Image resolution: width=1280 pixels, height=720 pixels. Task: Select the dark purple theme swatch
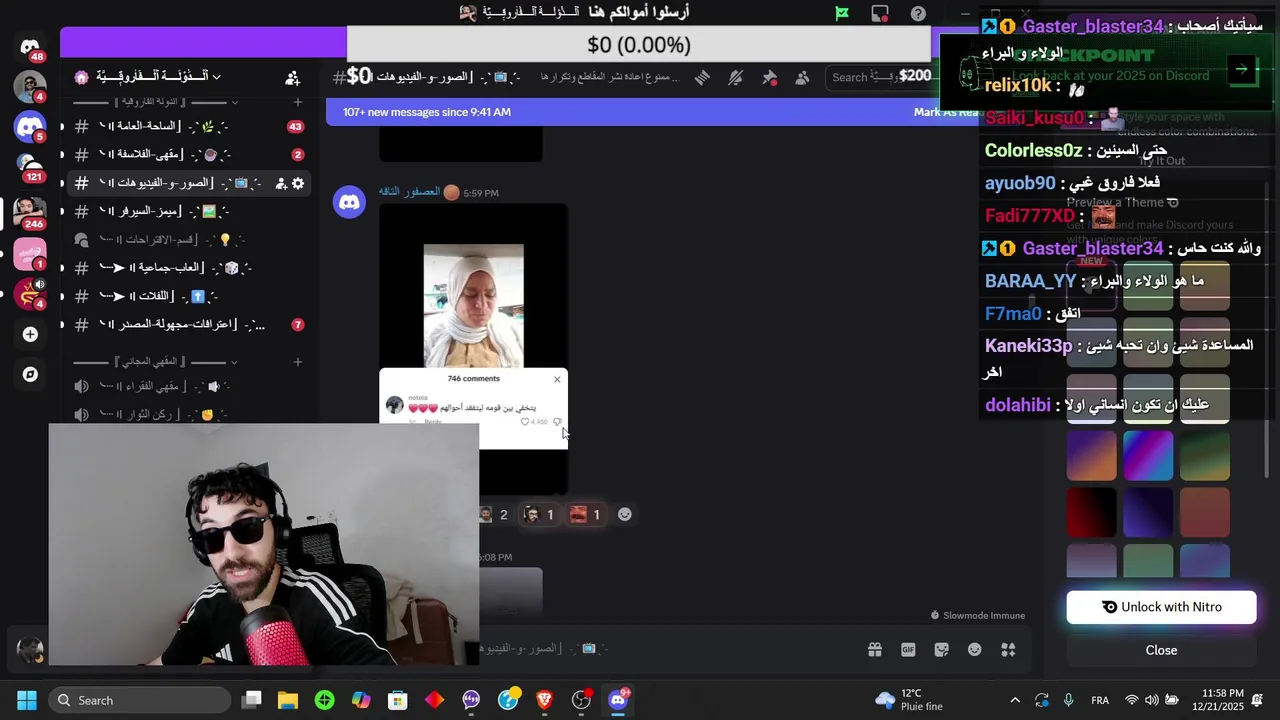[x=1148, y=513]
